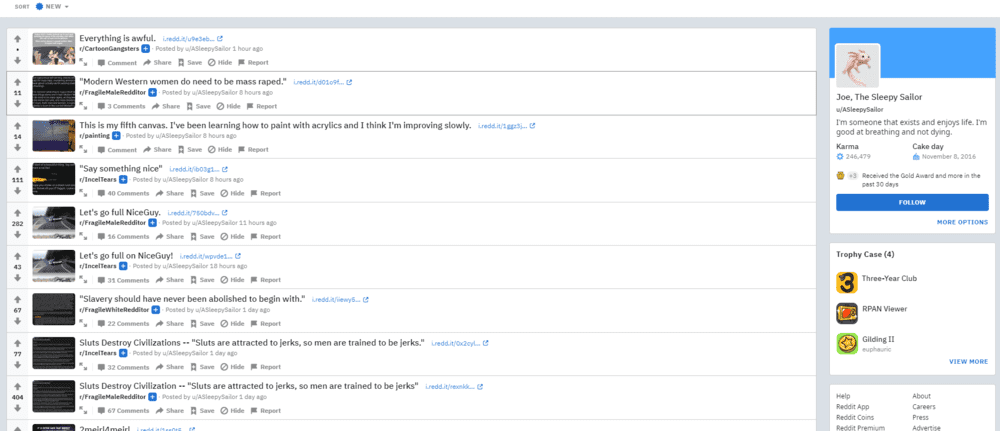View the 67 Comments on the 404-point post

tap(123, 411)
